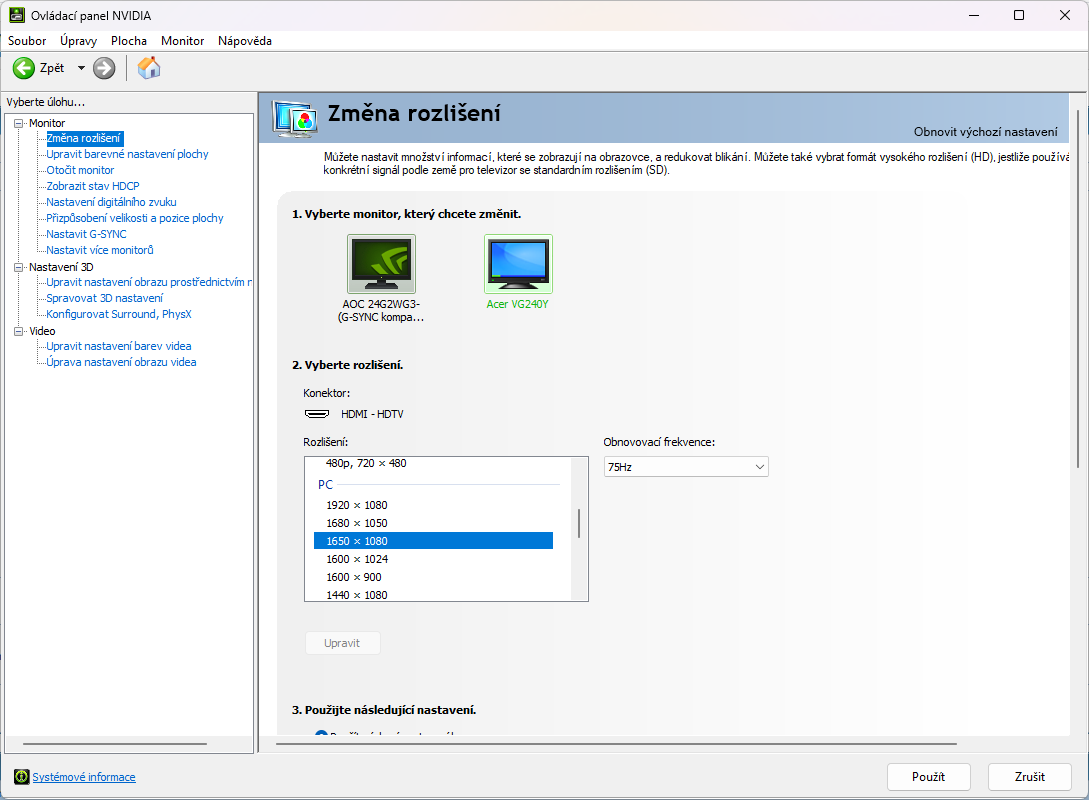Screen dimensions: 1089x800
Task: Open the refresh rate dropdown showing 75Hz
Action: [686, 467]
